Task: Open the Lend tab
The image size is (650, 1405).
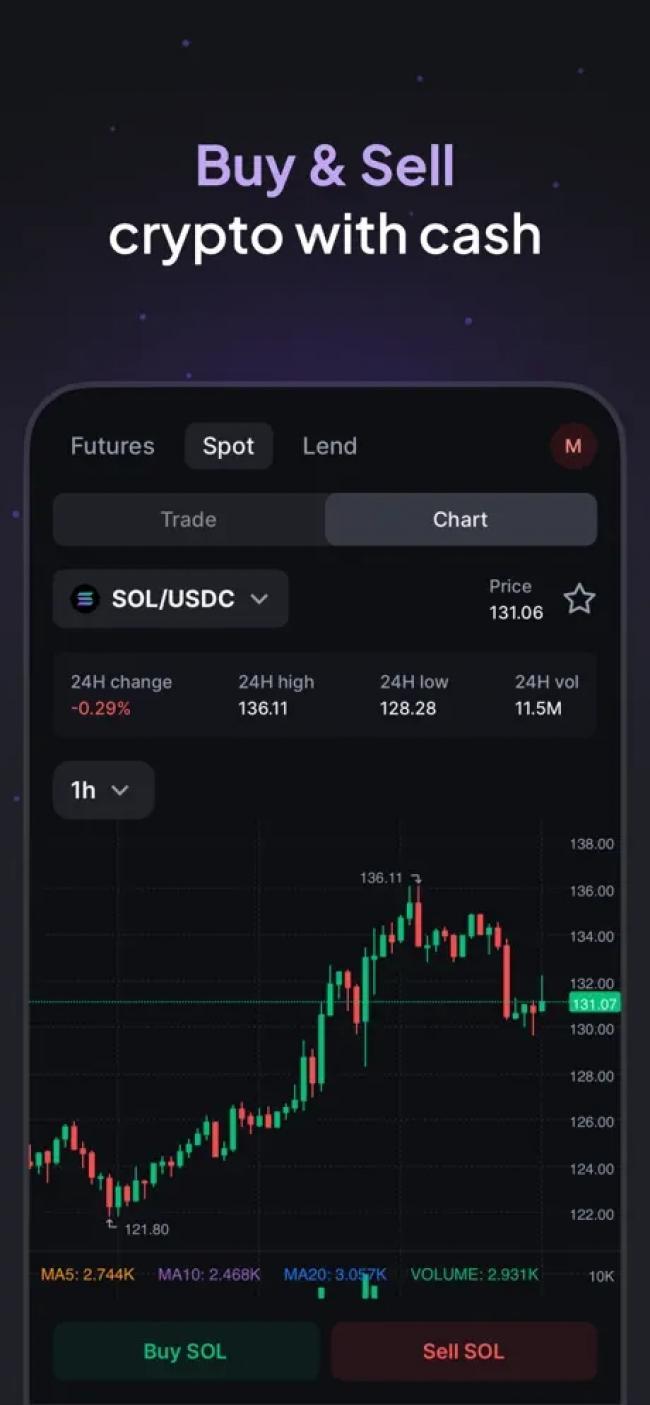Action: (x=329, y=446)
